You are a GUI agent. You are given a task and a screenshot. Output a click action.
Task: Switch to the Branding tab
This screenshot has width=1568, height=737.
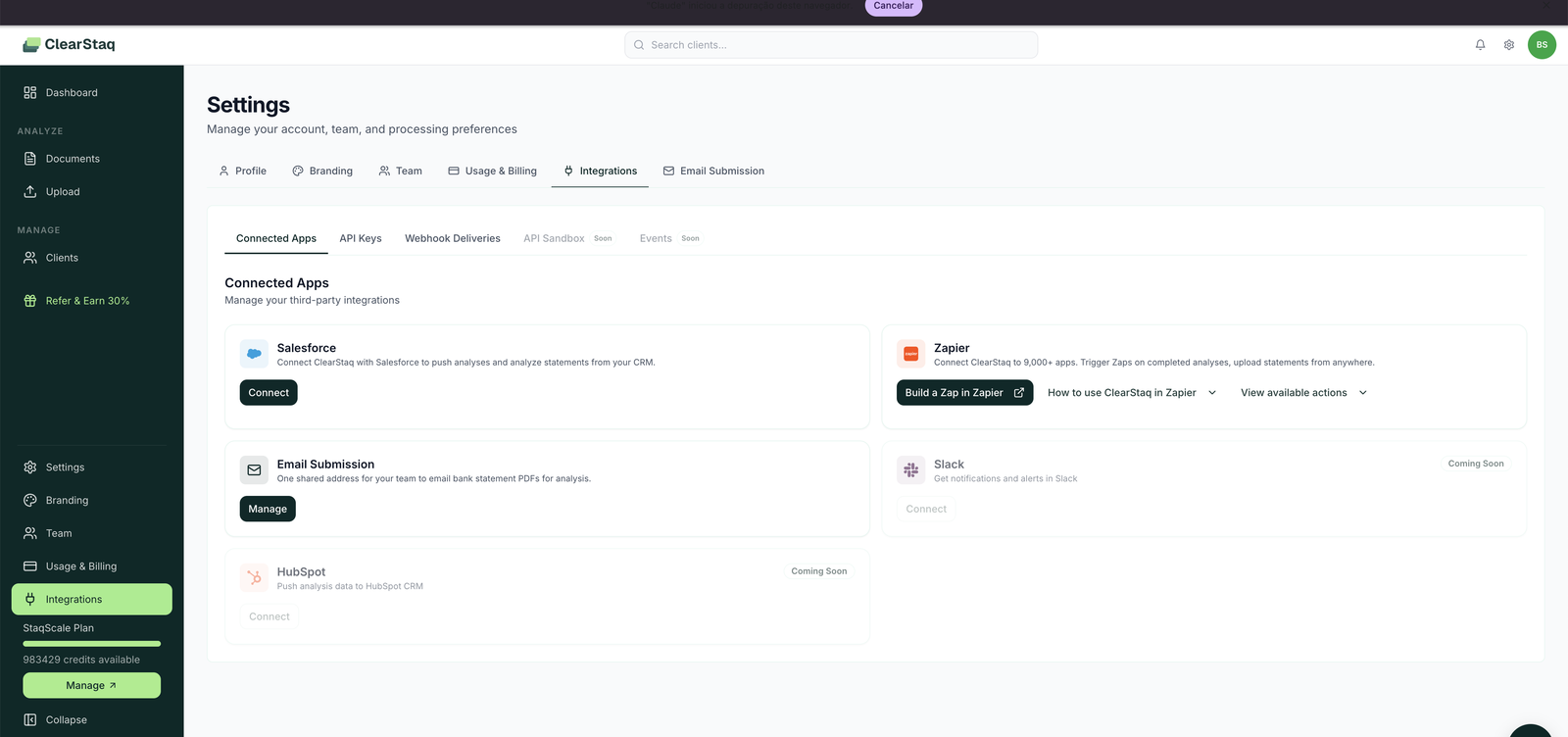click(322, 171)
